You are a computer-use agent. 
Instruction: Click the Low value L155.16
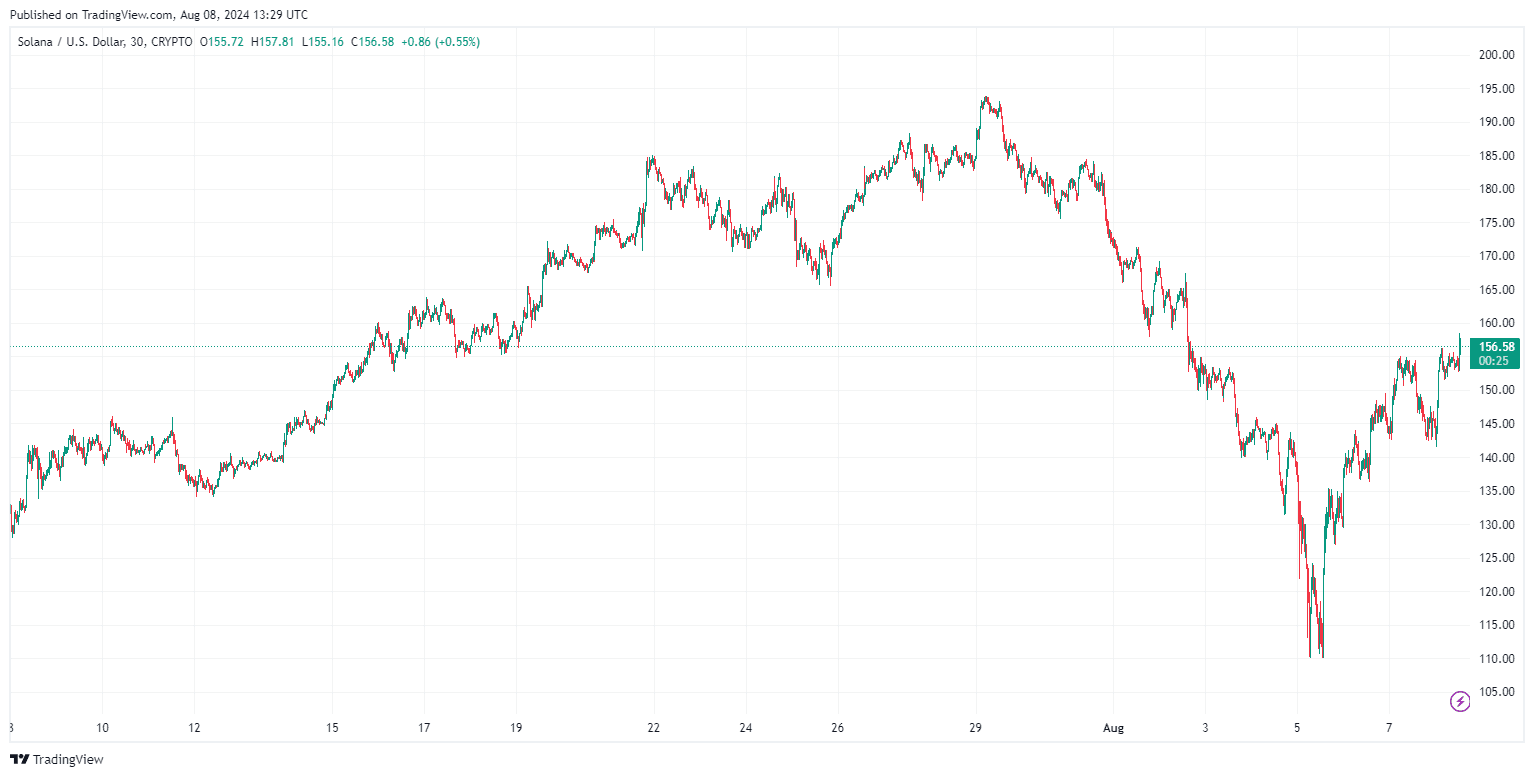[x=322, y=42]
